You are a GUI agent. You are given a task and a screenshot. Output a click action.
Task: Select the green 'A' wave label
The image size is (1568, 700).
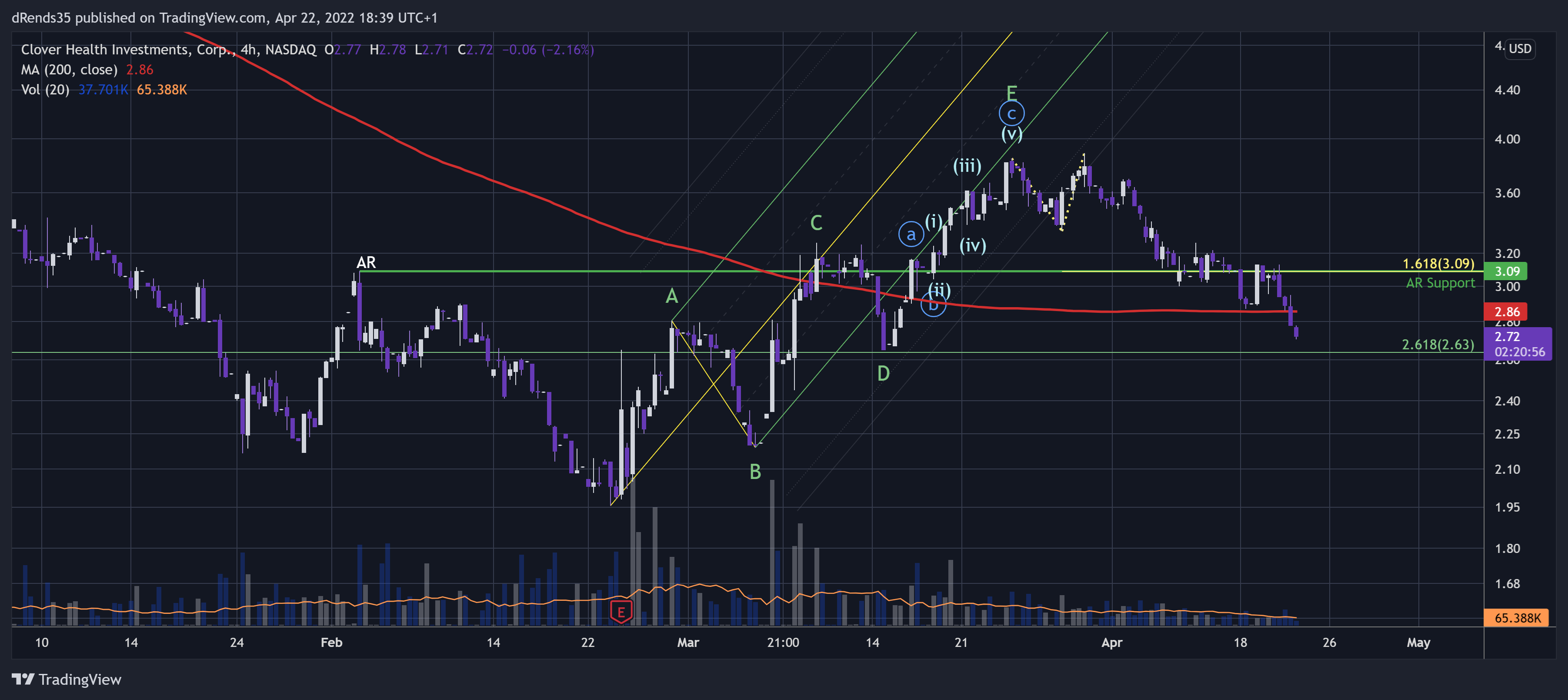pyautogui.click(x=671, y=296)
